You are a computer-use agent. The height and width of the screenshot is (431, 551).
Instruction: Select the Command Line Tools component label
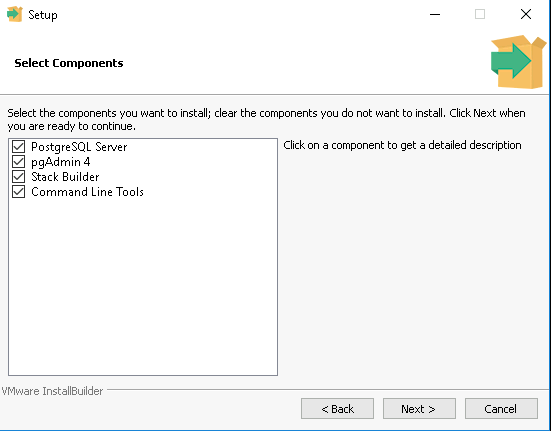(87, 192)
